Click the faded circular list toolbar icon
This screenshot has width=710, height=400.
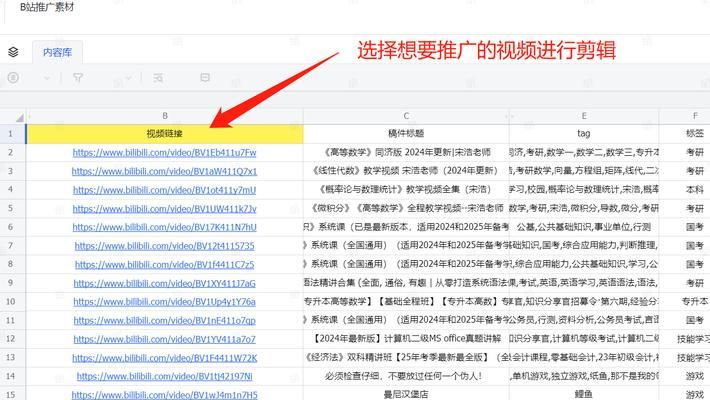(13, 78)
